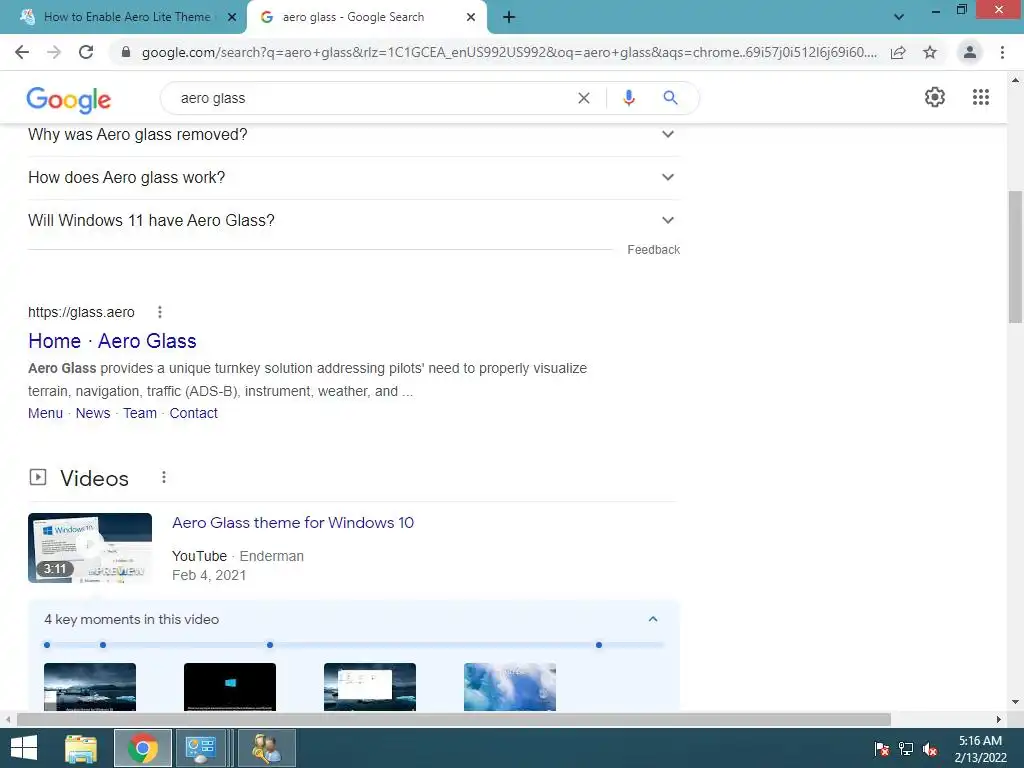Viewport: 1024px width, 768px height.
Task: Click the Chrome taskbar icon
Action: click(143, 748)
